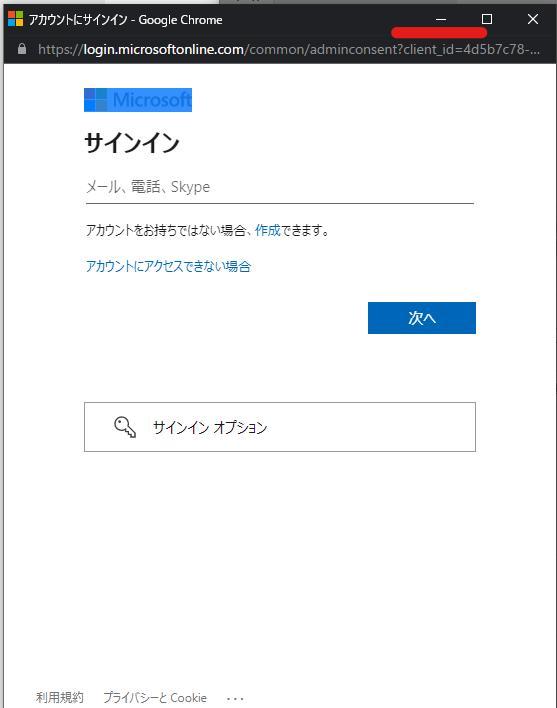
Task: Minimize the Chrome sign-in window
Action: coord(441,19)
